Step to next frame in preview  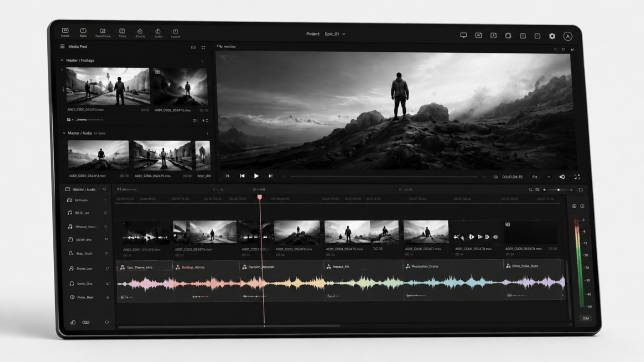pyautogui.click(x=270, y=176)
